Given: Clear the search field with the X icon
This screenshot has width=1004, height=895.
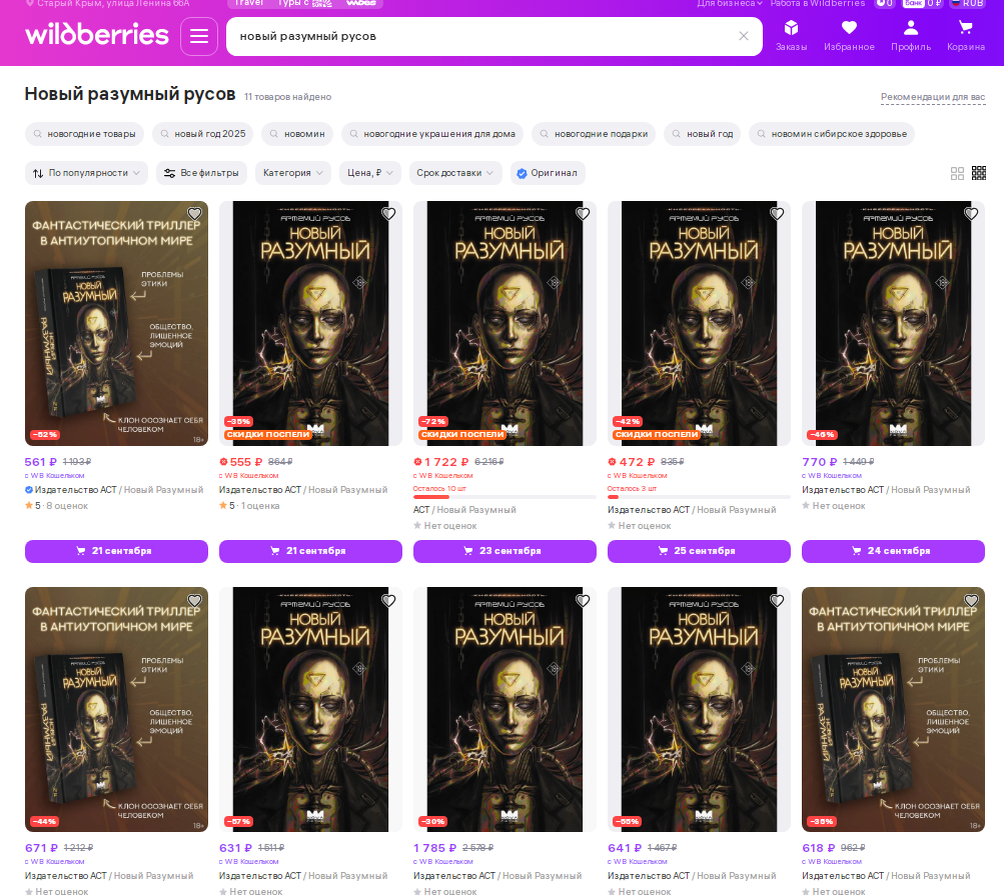Looking at the screenshot, I should click(x=743, y=36).
